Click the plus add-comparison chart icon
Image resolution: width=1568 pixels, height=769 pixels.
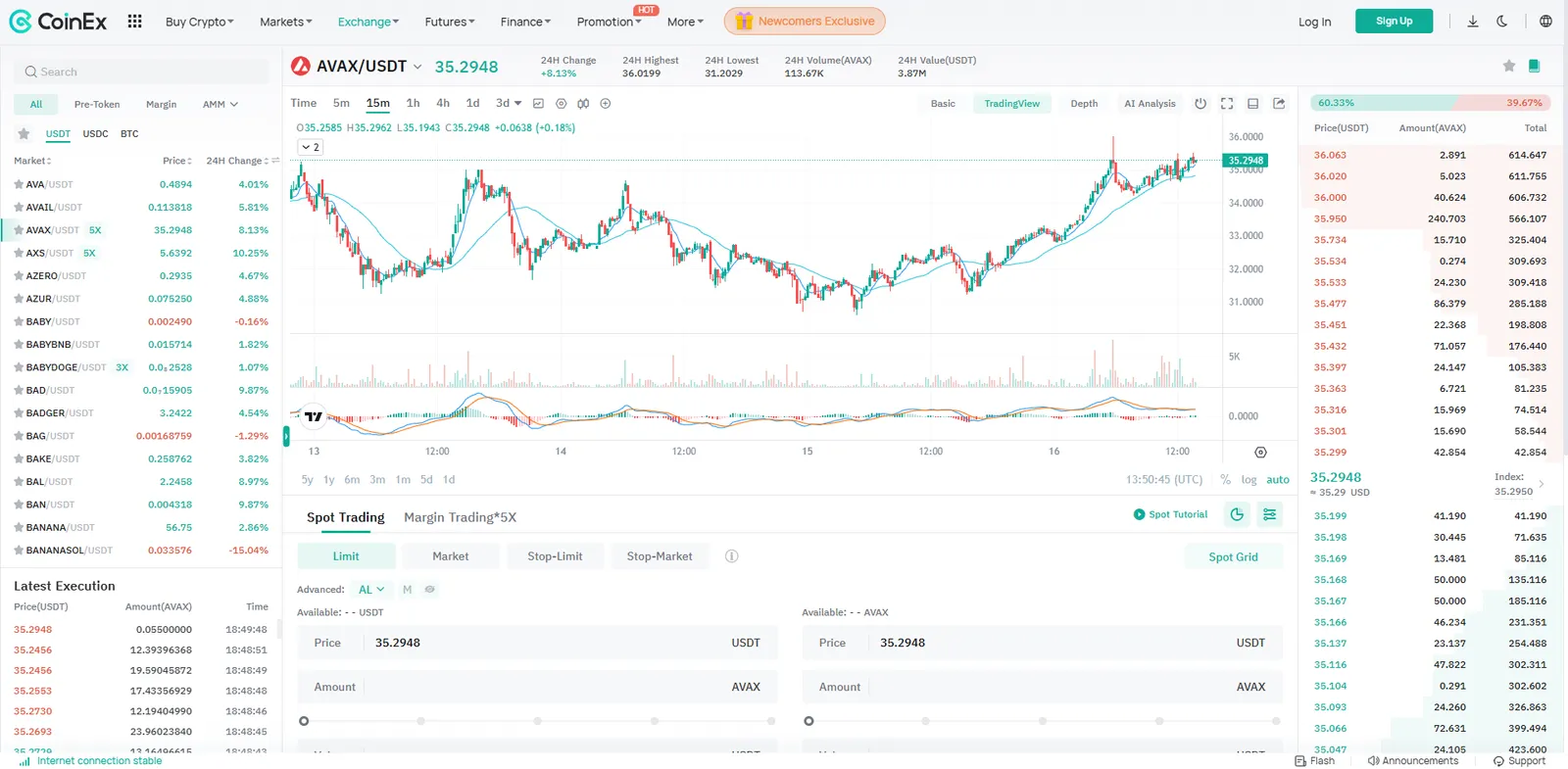click(606, 103)
